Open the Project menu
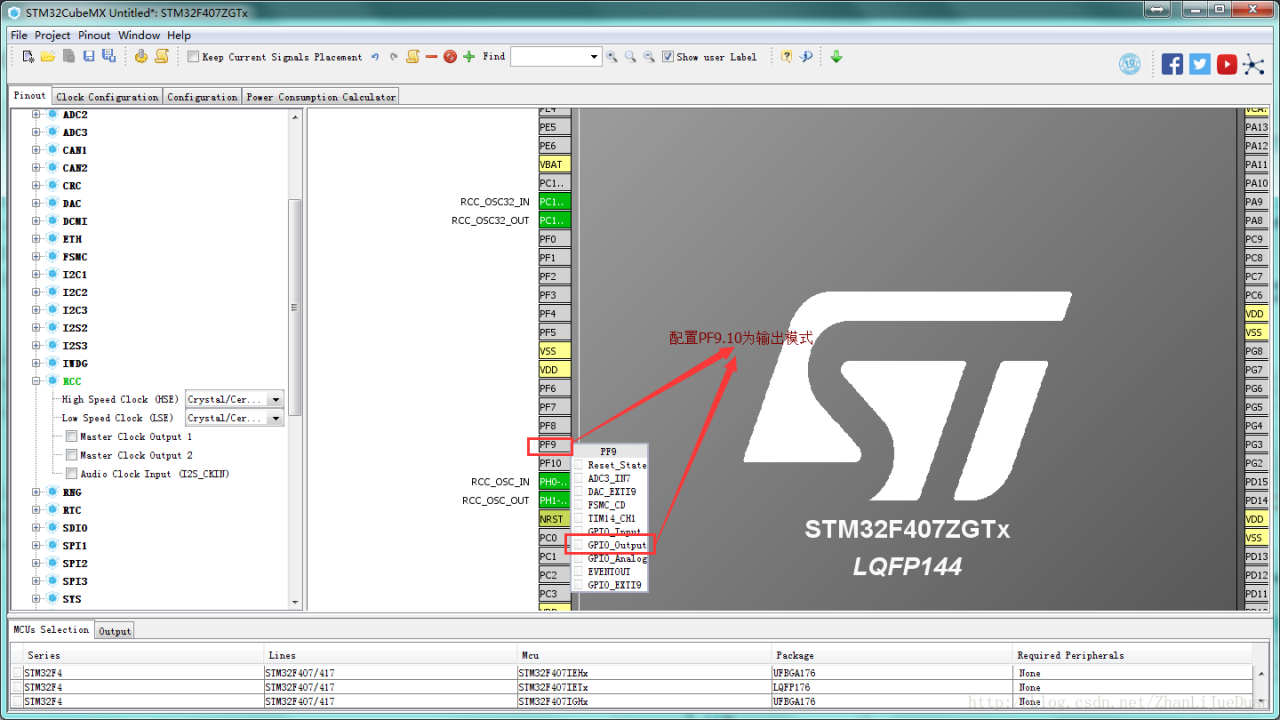The height and width of the screenshot is (720, 1280). [x=53, y=35]
